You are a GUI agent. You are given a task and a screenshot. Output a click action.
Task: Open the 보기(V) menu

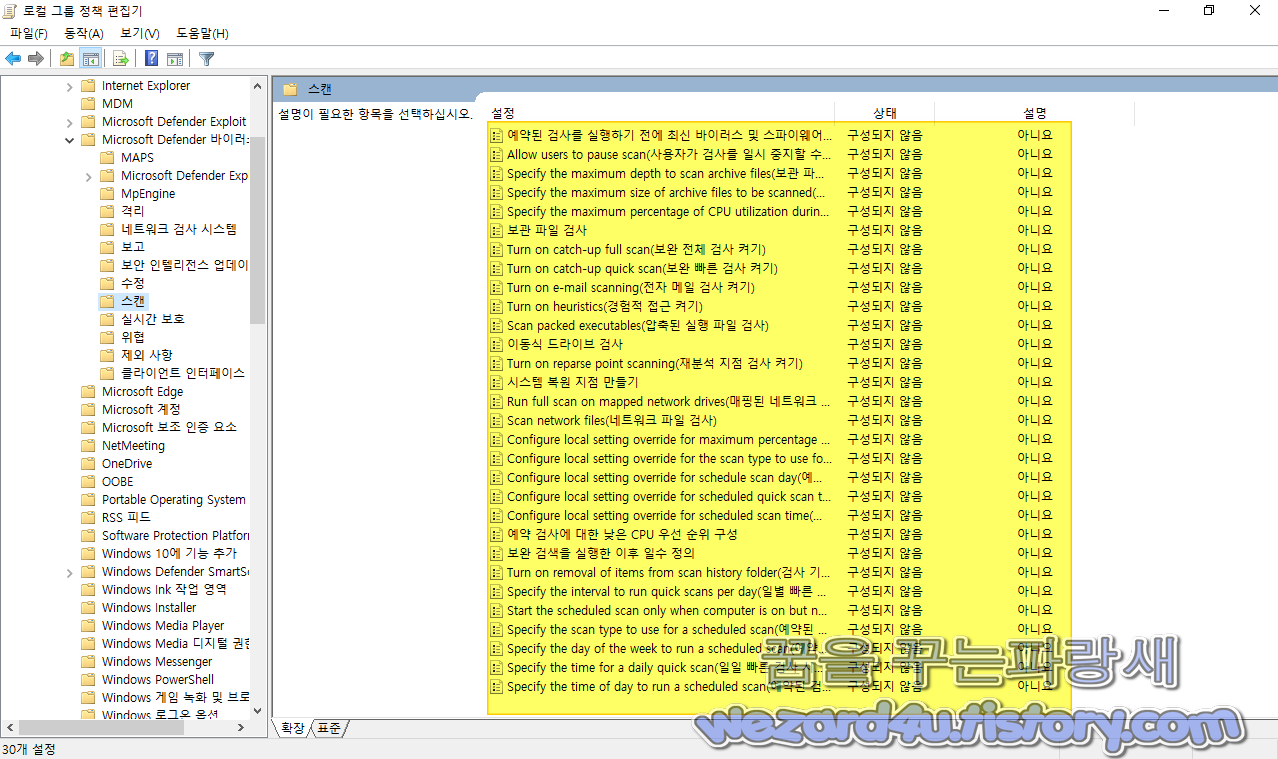[140, 34]
